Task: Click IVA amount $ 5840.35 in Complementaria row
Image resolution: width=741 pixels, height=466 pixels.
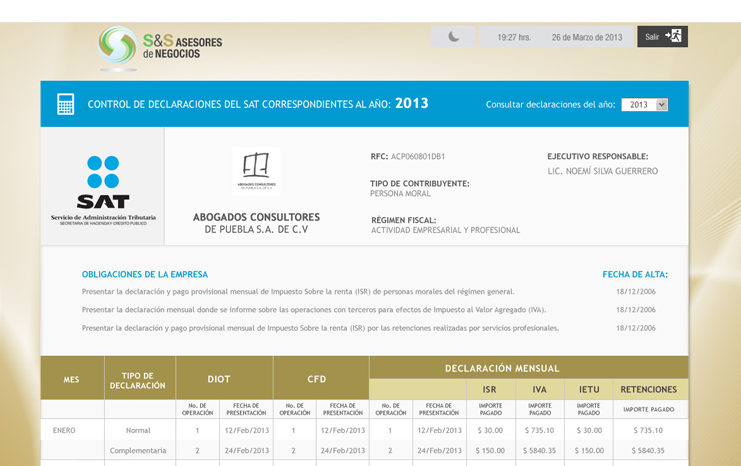Action: 539,451
